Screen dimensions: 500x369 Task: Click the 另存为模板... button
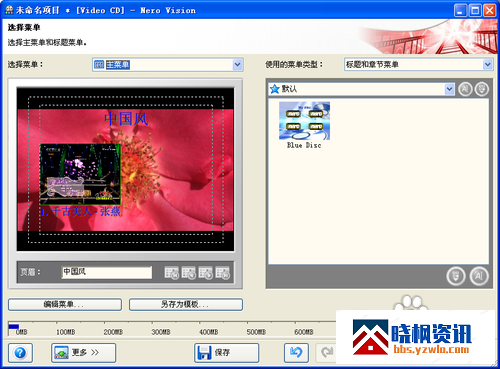(186, 304)
